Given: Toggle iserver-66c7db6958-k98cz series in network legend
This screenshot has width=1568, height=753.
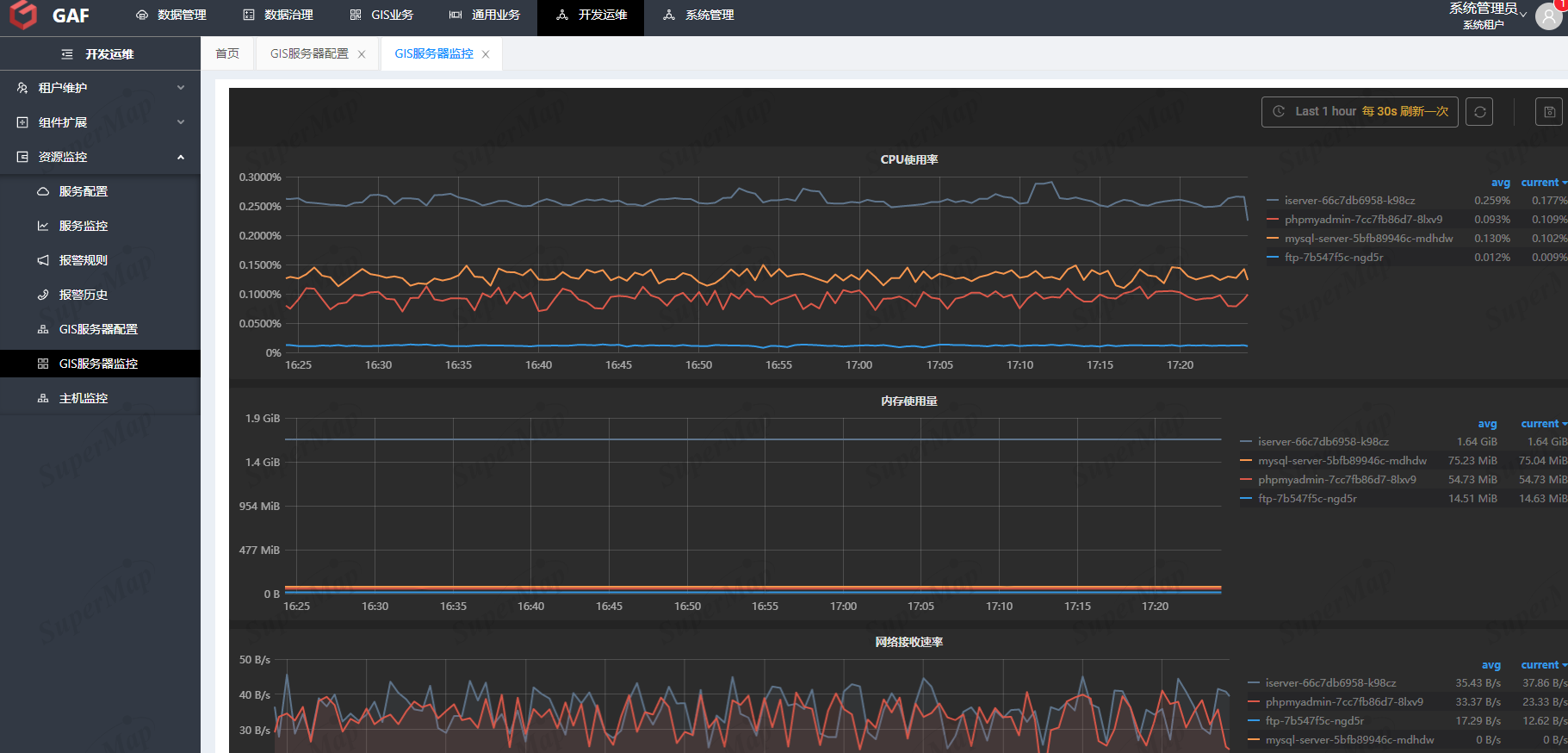Looking at the screenshot, I should click(1330, 683).
